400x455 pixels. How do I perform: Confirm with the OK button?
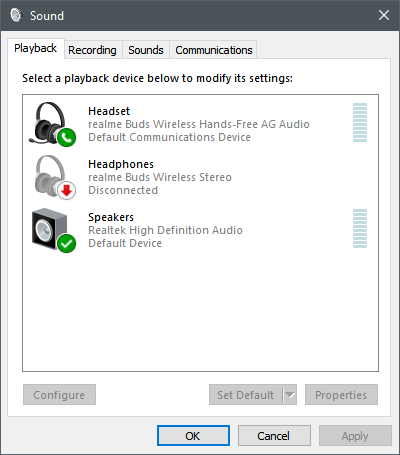pos(193,436)
